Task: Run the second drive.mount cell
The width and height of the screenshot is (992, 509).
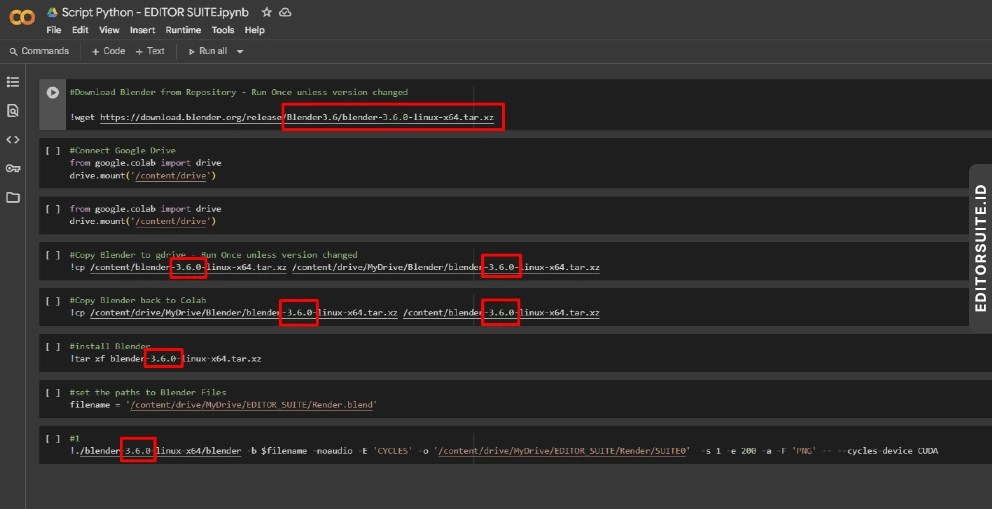Action: point(53,209)
